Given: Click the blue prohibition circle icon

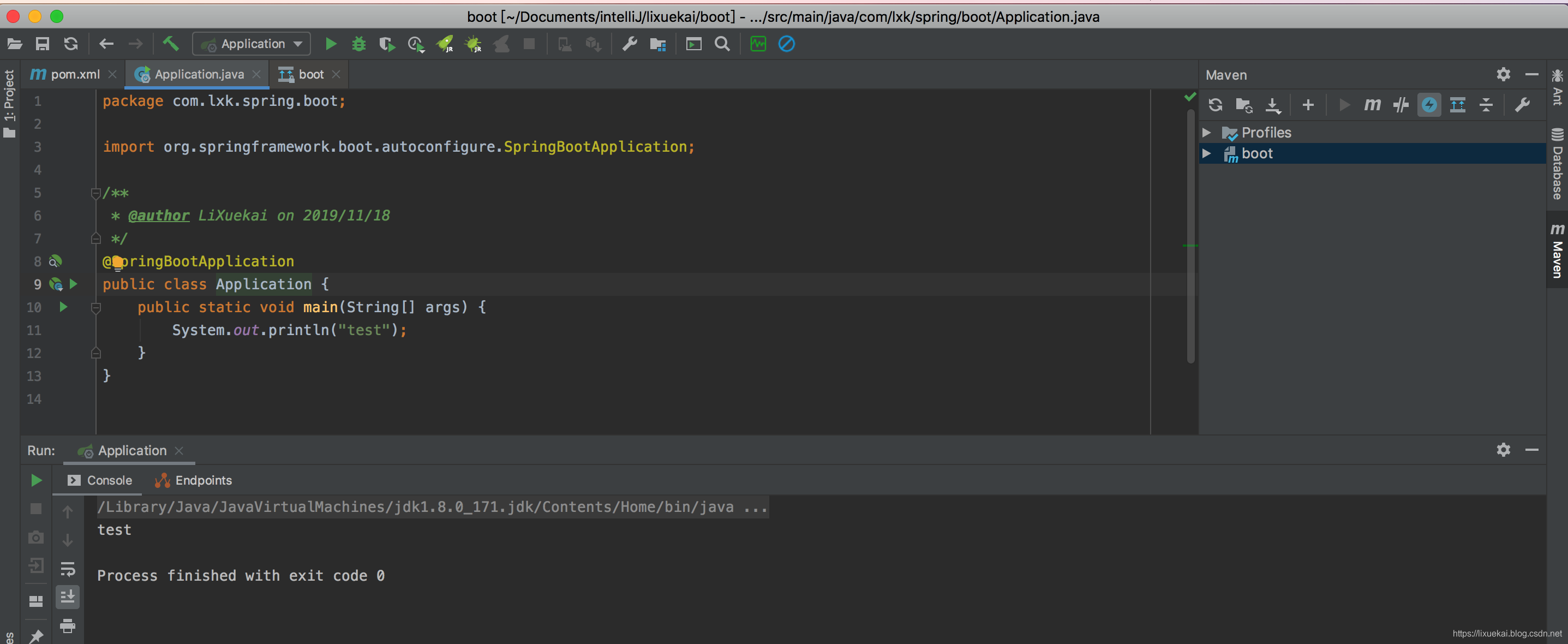Looking at the screenshot, I should [786, 44].
